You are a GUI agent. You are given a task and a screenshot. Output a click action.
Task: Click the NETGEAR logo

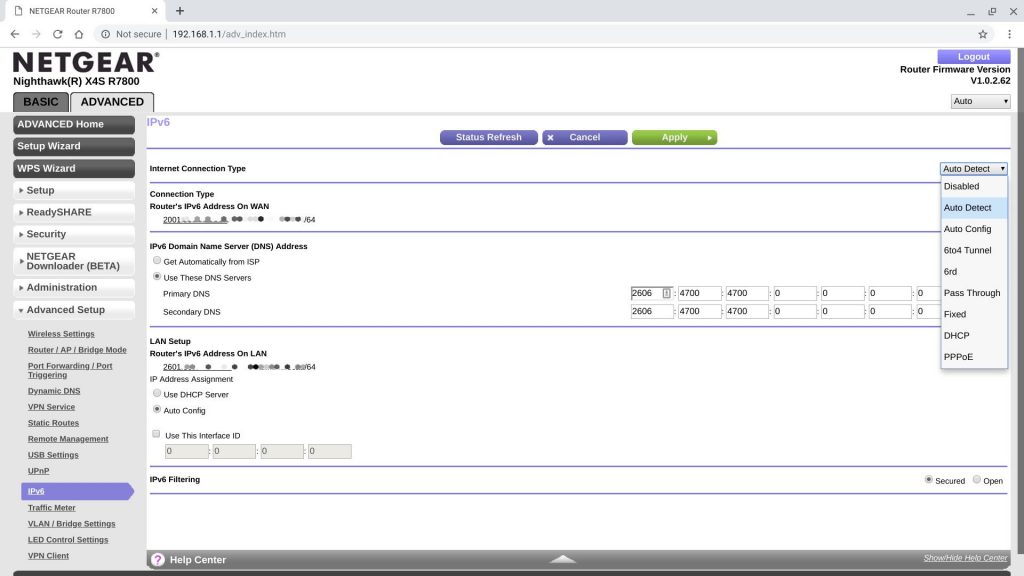pos(86,63)
